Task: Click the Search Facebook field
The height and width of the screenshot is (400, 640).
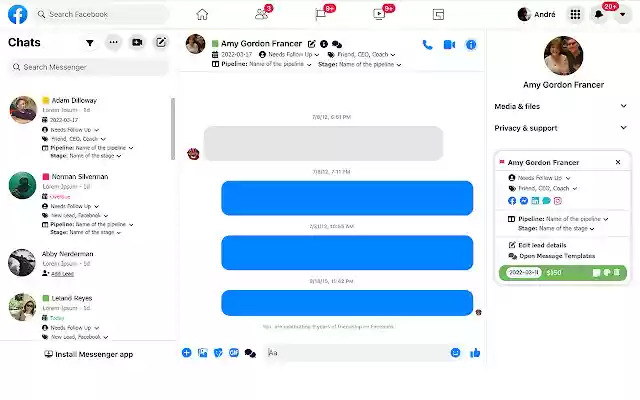Action: pyautogui.click(x=102, y=14)
